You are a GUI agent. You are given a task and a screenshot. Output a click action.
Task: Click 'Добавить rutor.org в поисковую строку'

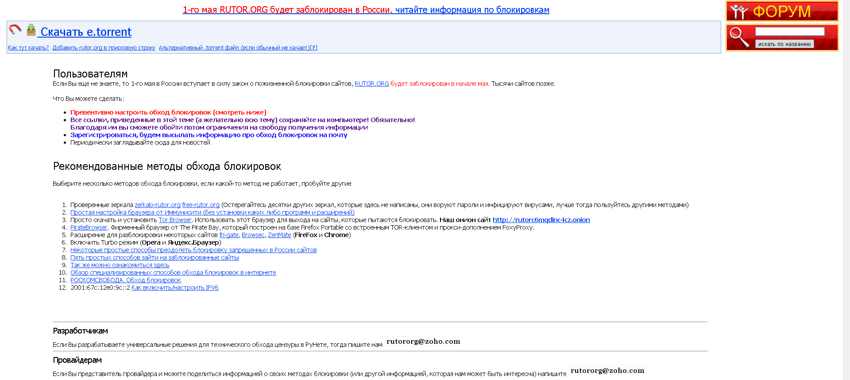(104, 48)
